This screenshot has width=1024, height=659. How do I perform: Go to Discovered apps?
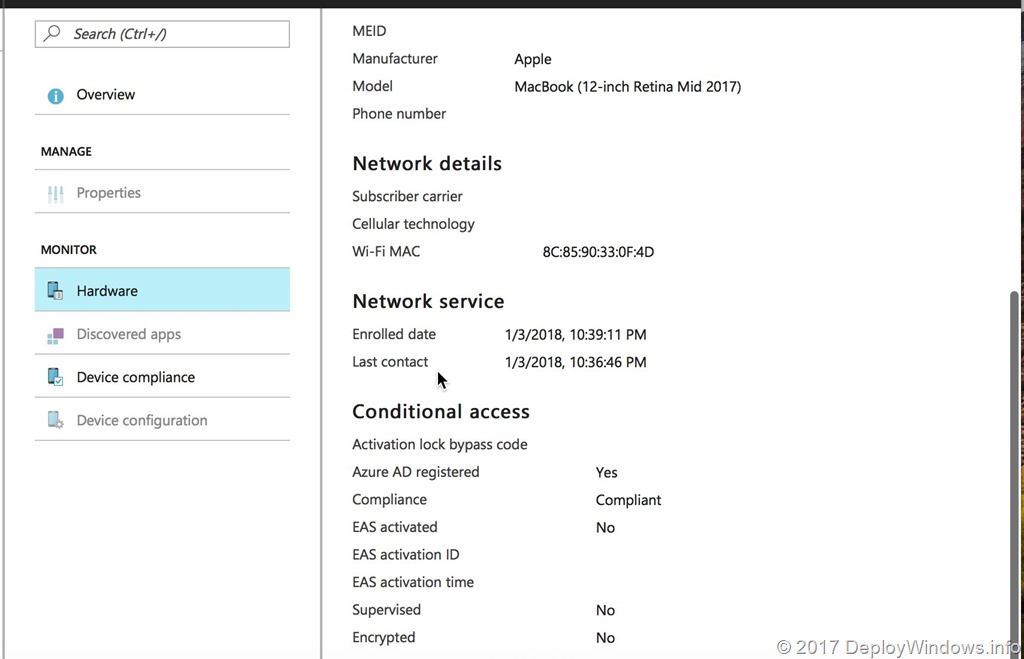point(129,335)
